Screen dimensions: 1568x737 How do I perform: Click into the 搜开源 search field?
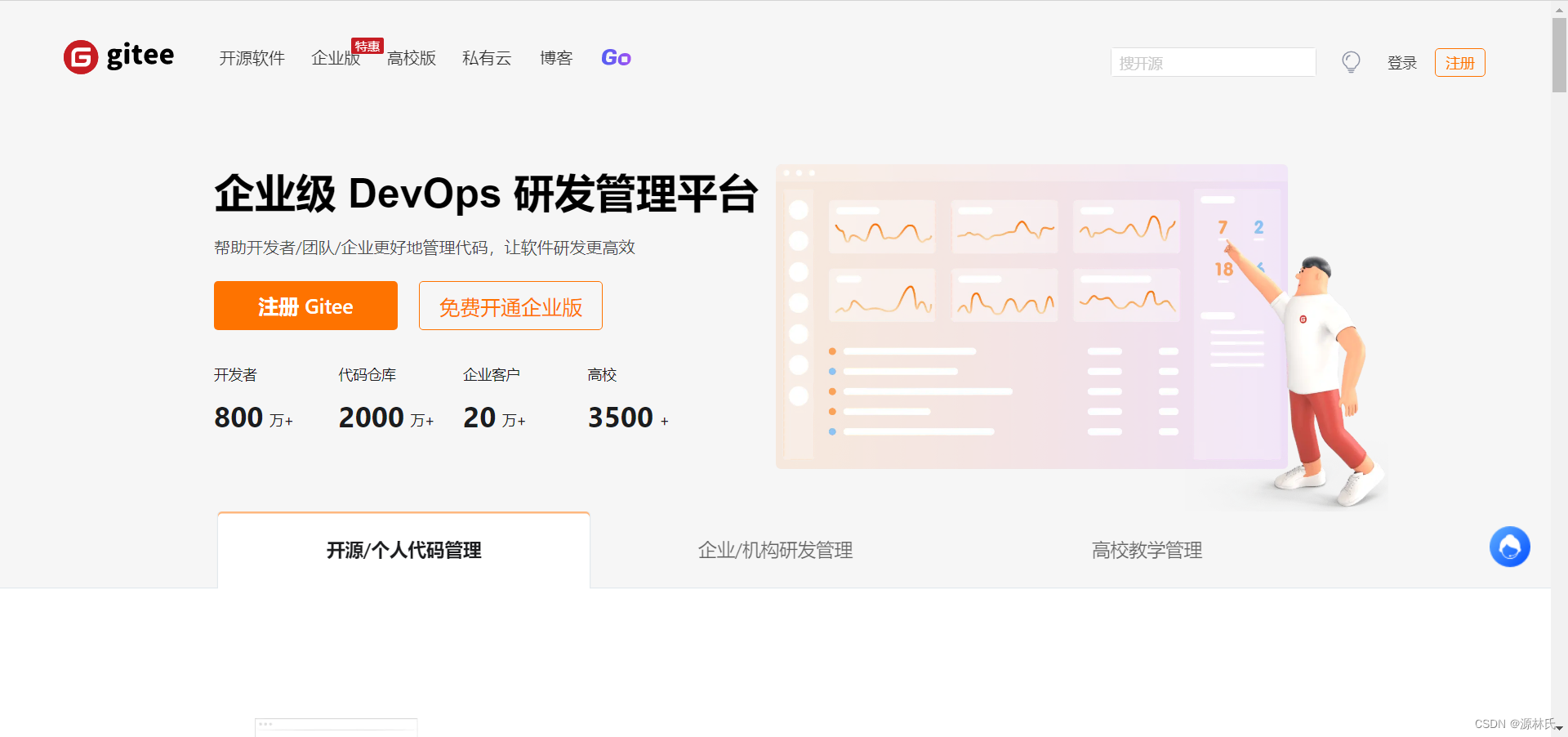(x=1214, y=62)
